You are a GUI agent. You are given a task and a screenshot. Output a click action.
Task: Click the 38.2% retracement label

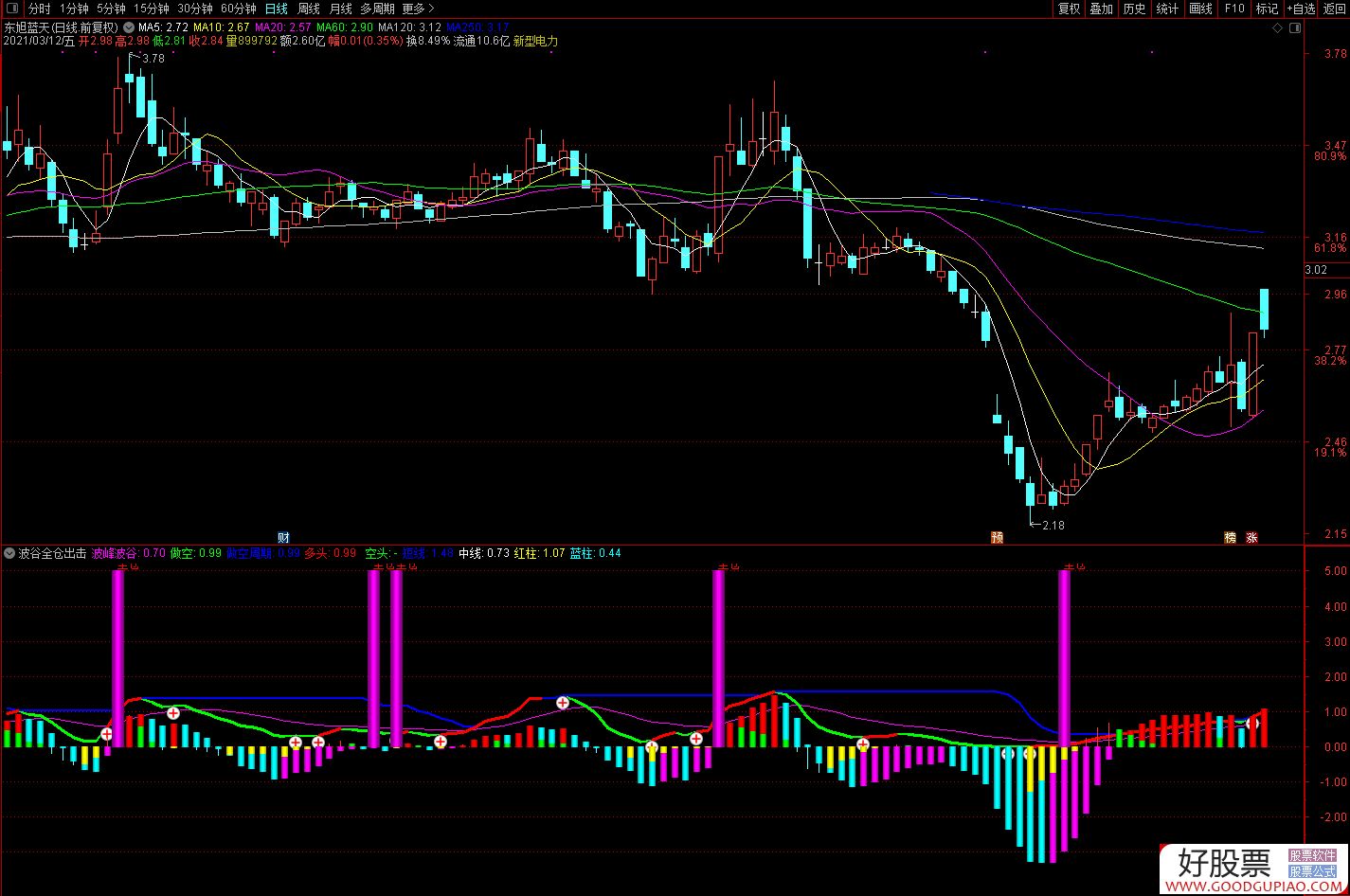tap(1330, 361)
